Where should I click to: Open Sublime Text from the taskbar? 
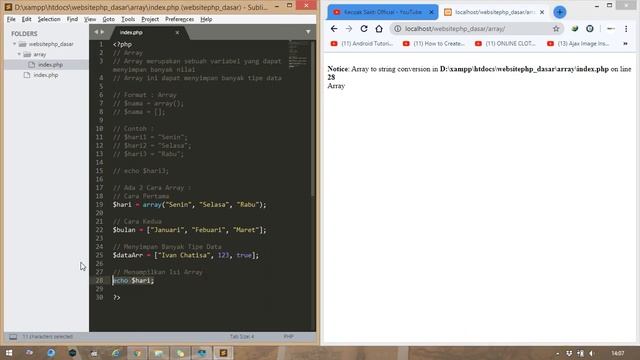click(x=223, y=353)
